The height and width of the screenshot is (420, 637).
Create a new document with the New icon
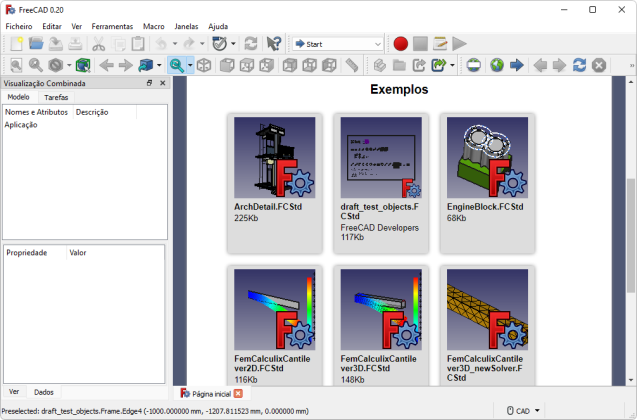(x=16, y=43)
